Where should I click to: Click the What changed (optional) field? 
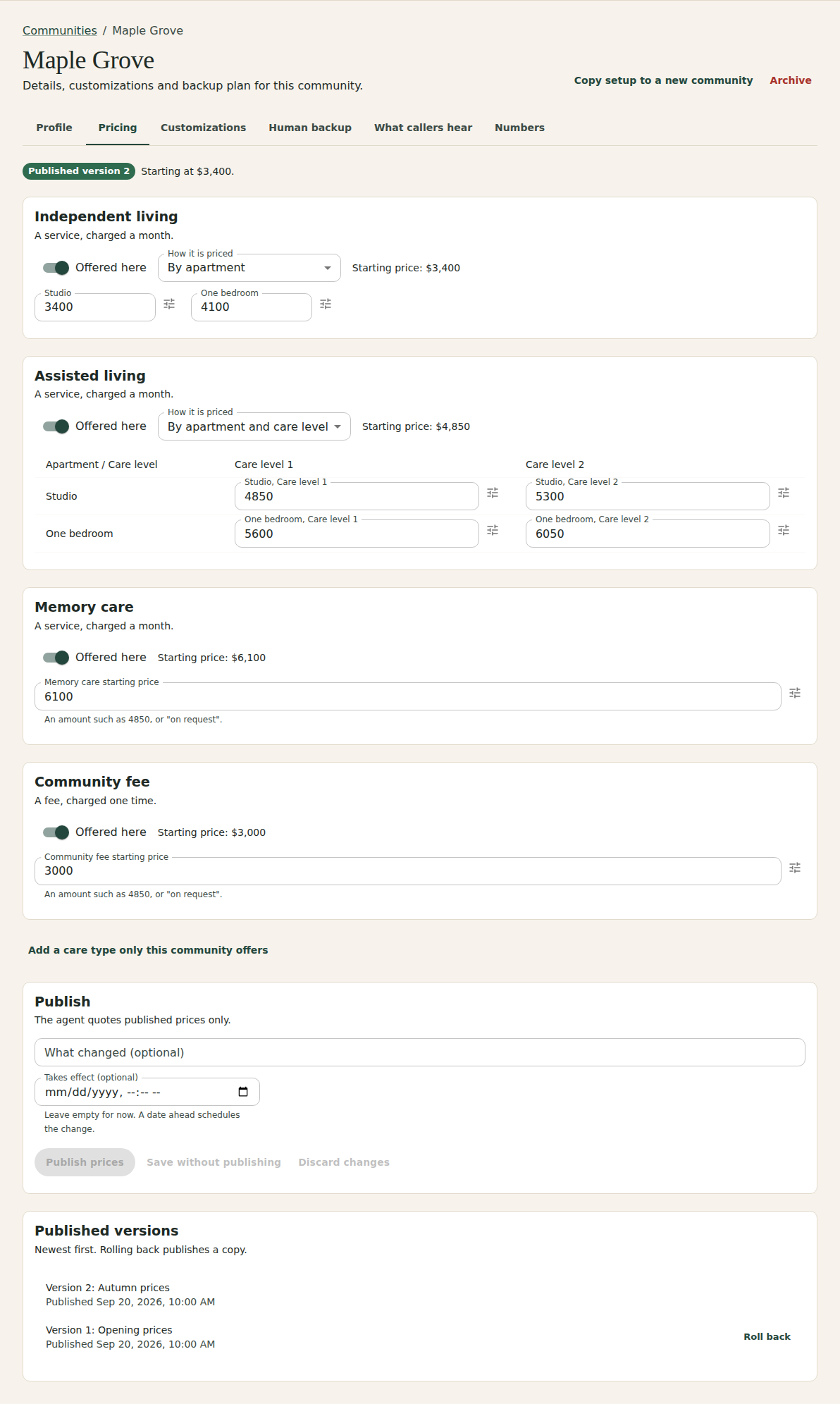[x=419, y=1052]
